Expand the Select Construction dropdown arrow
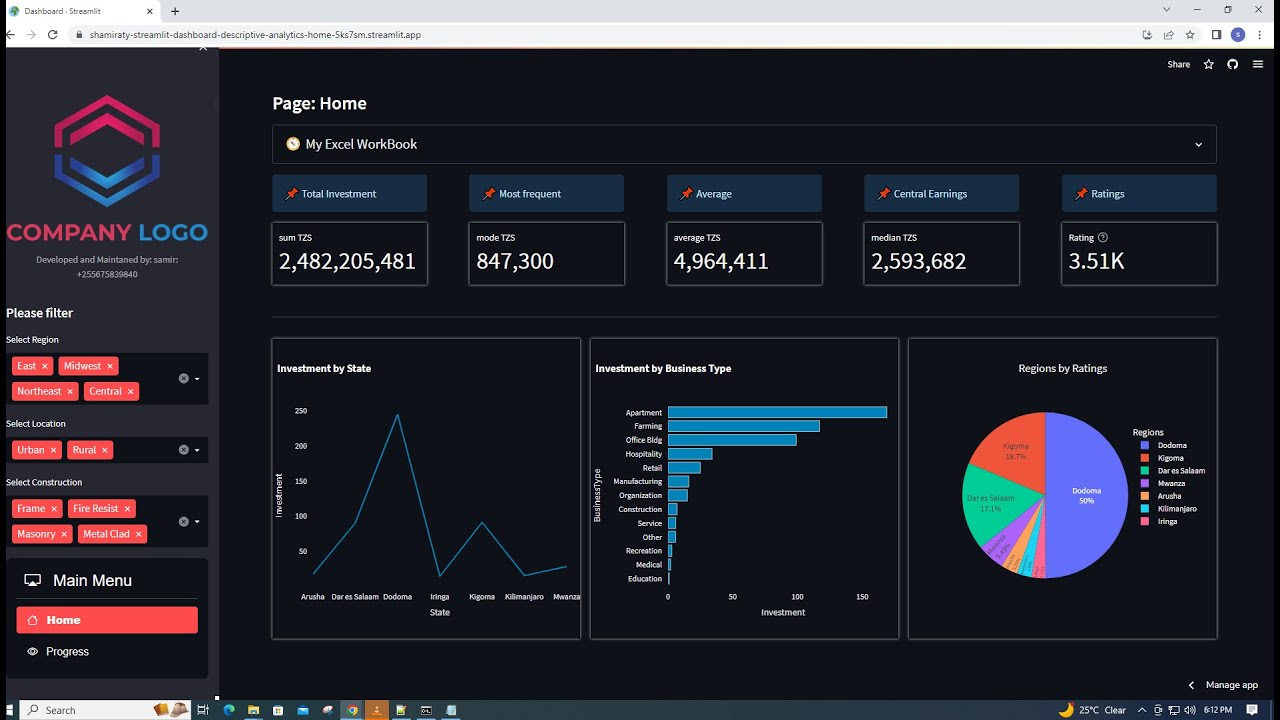 [197, 521]
